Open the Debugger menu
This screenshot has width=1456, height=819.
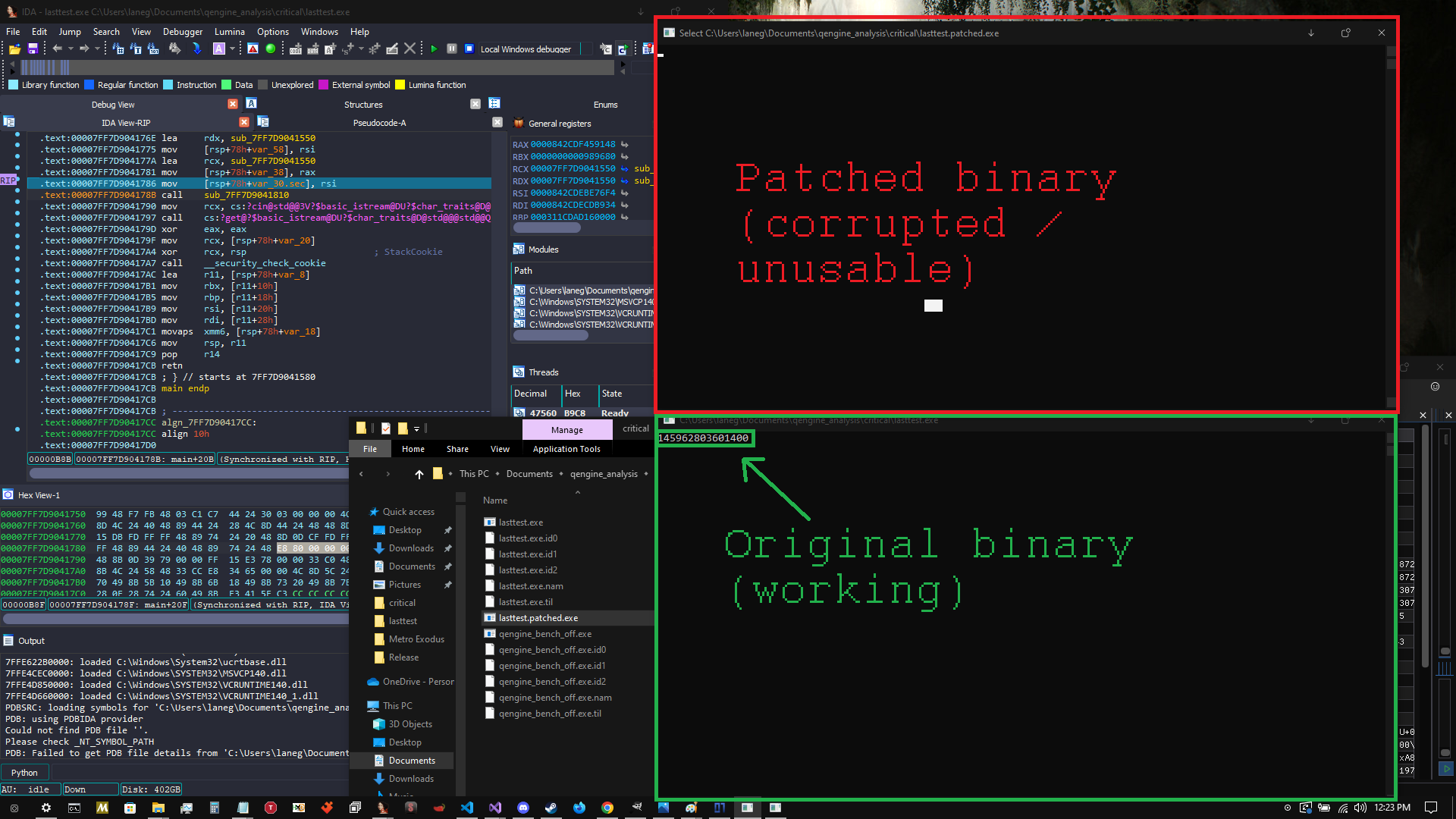(183, 32)
